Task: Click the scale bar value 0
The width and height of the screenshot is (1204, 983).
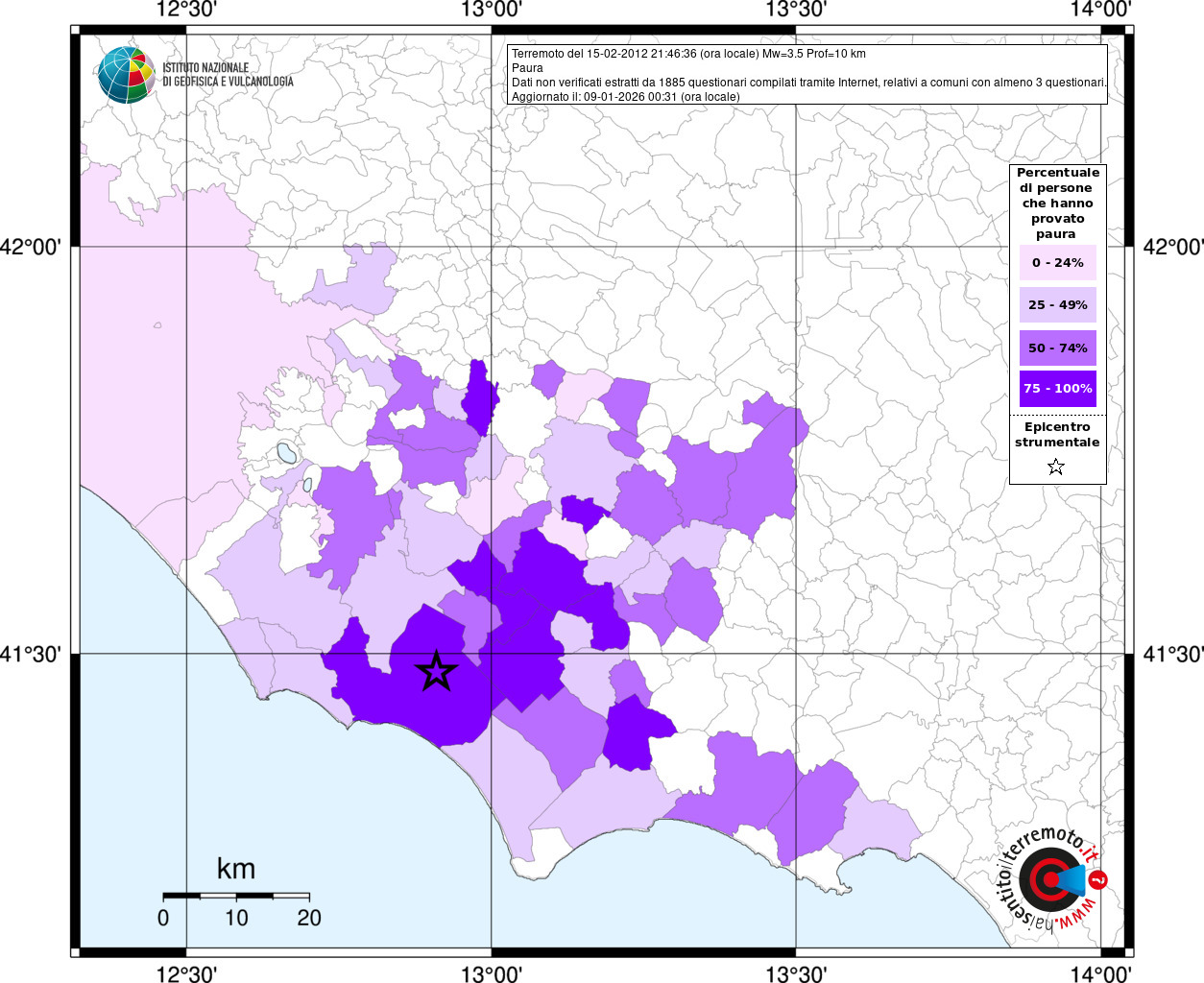Action: point(163,918)
